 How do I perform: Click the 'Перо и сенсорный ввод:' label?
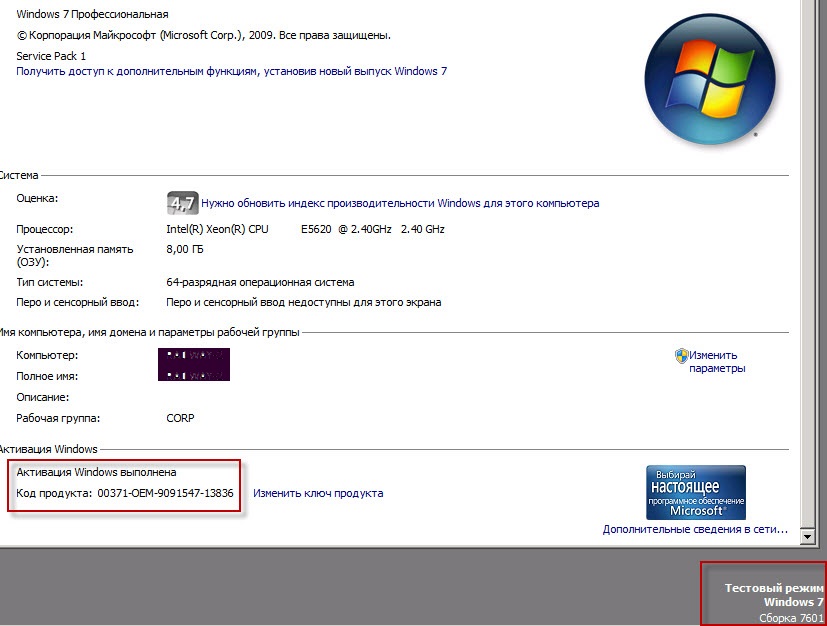78,302
